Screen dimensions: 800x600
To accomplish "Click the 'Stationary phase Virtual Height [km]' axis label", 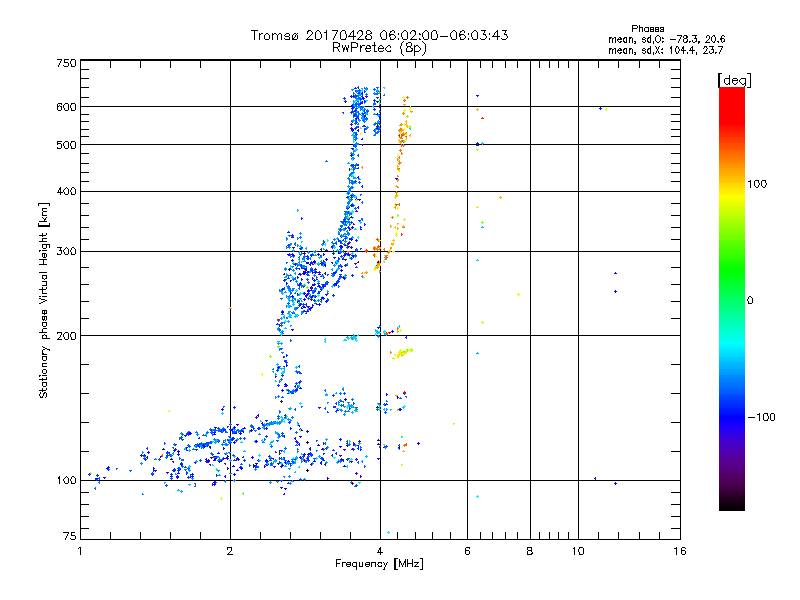I will click(43, 300).
